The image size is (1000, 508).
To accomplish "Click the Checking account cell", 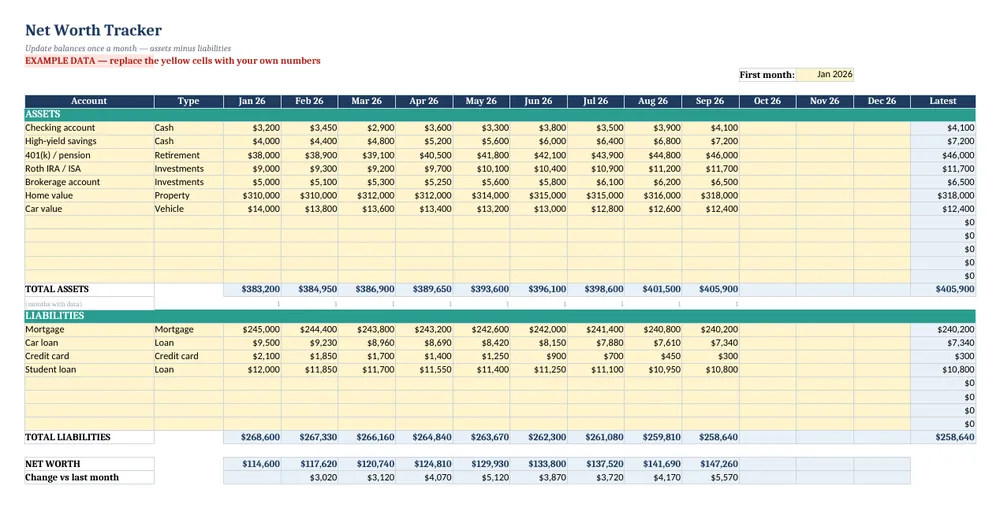I will point(89,128).
